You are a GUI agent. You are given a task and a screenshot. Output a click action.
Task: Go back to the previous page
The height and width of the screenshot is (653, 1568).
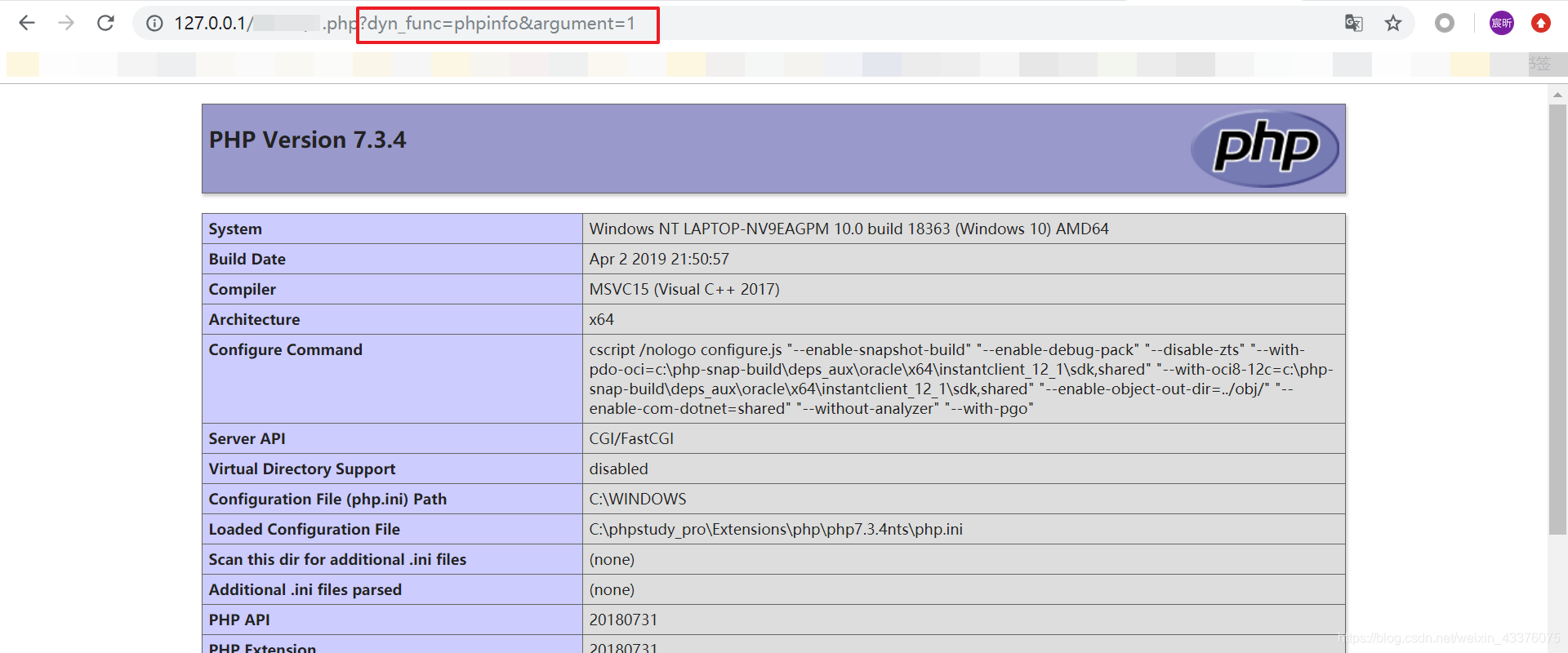27,23
